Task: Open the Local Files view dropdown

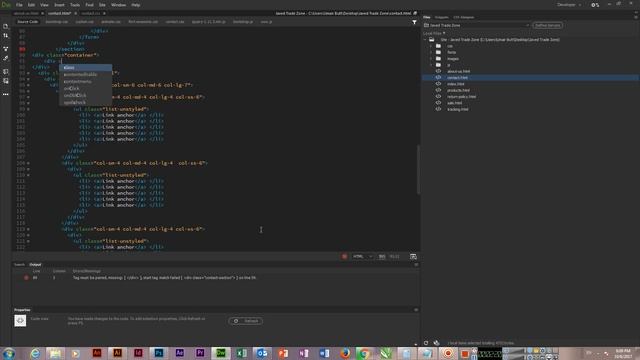Action: point(434,33)
